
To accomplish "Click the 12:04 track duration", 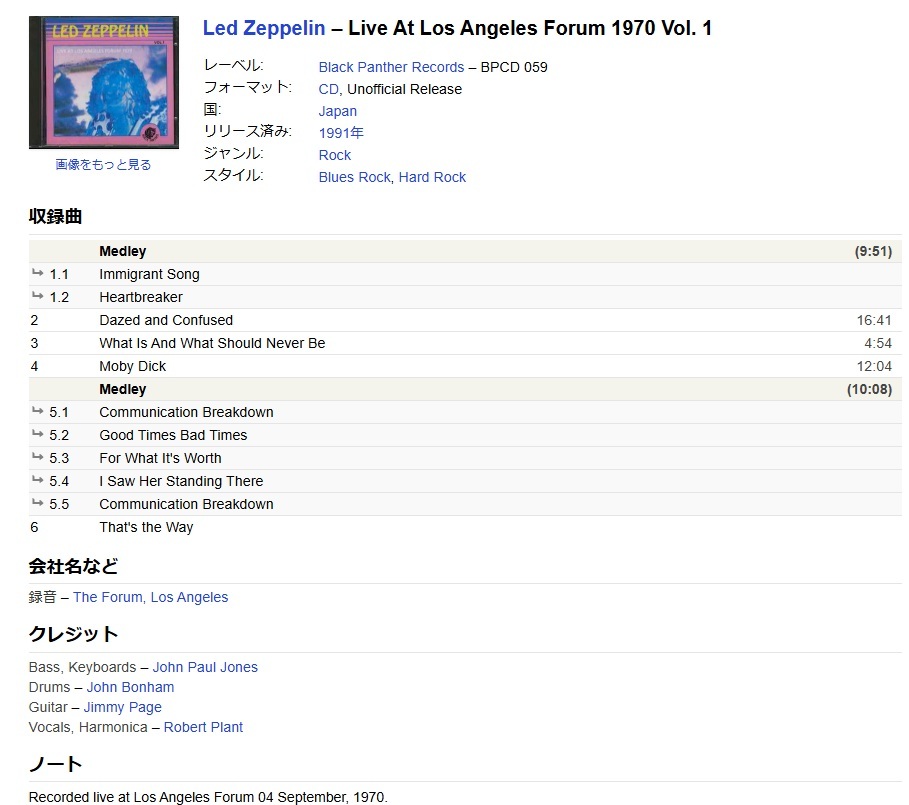I will click(874, 366).
